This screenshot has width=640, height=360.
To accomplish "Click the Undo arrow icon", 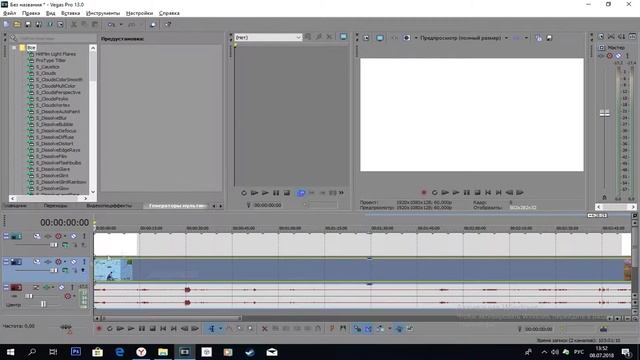I will click(x=111, y=24).
